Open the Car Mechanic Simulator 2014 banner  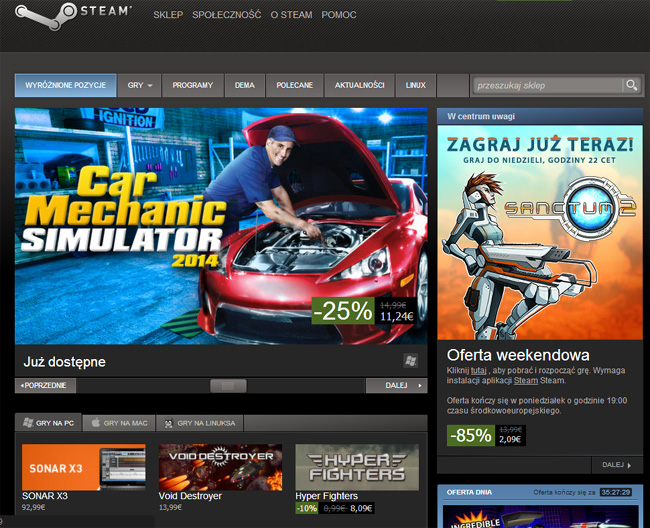click(x=221, y=226)
